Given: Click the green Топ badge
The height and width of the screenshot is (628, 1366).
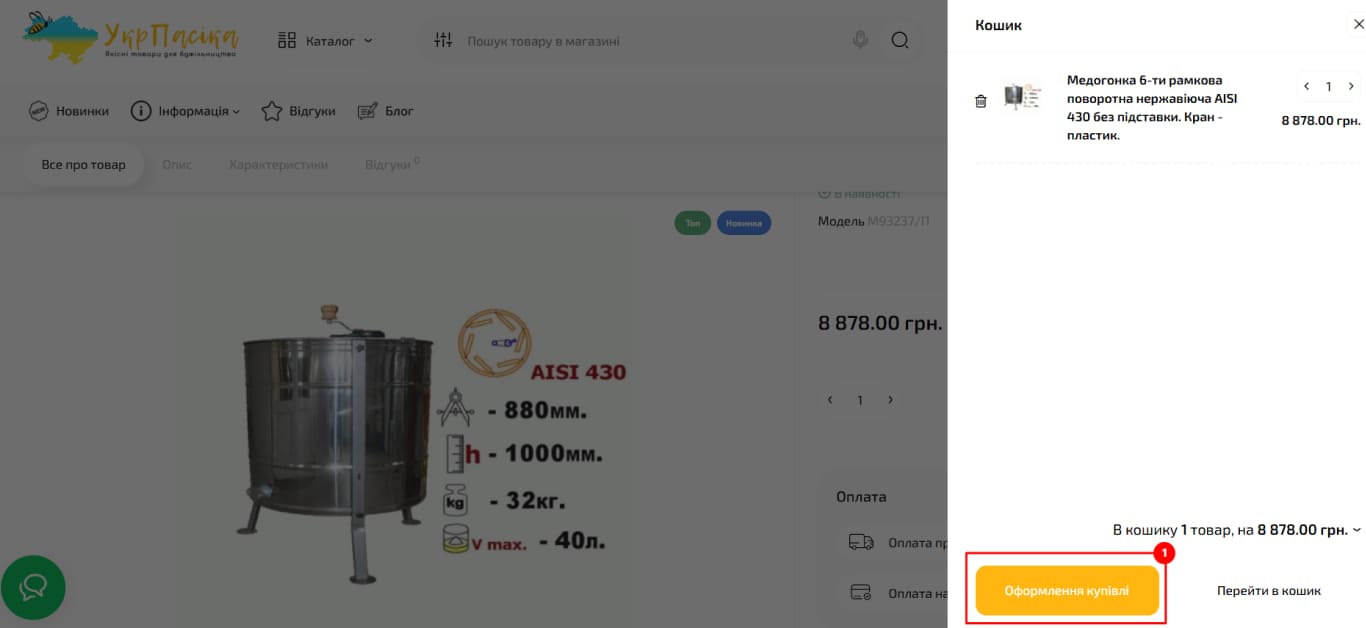Looking at the screenshot, I should pos(692,223).
